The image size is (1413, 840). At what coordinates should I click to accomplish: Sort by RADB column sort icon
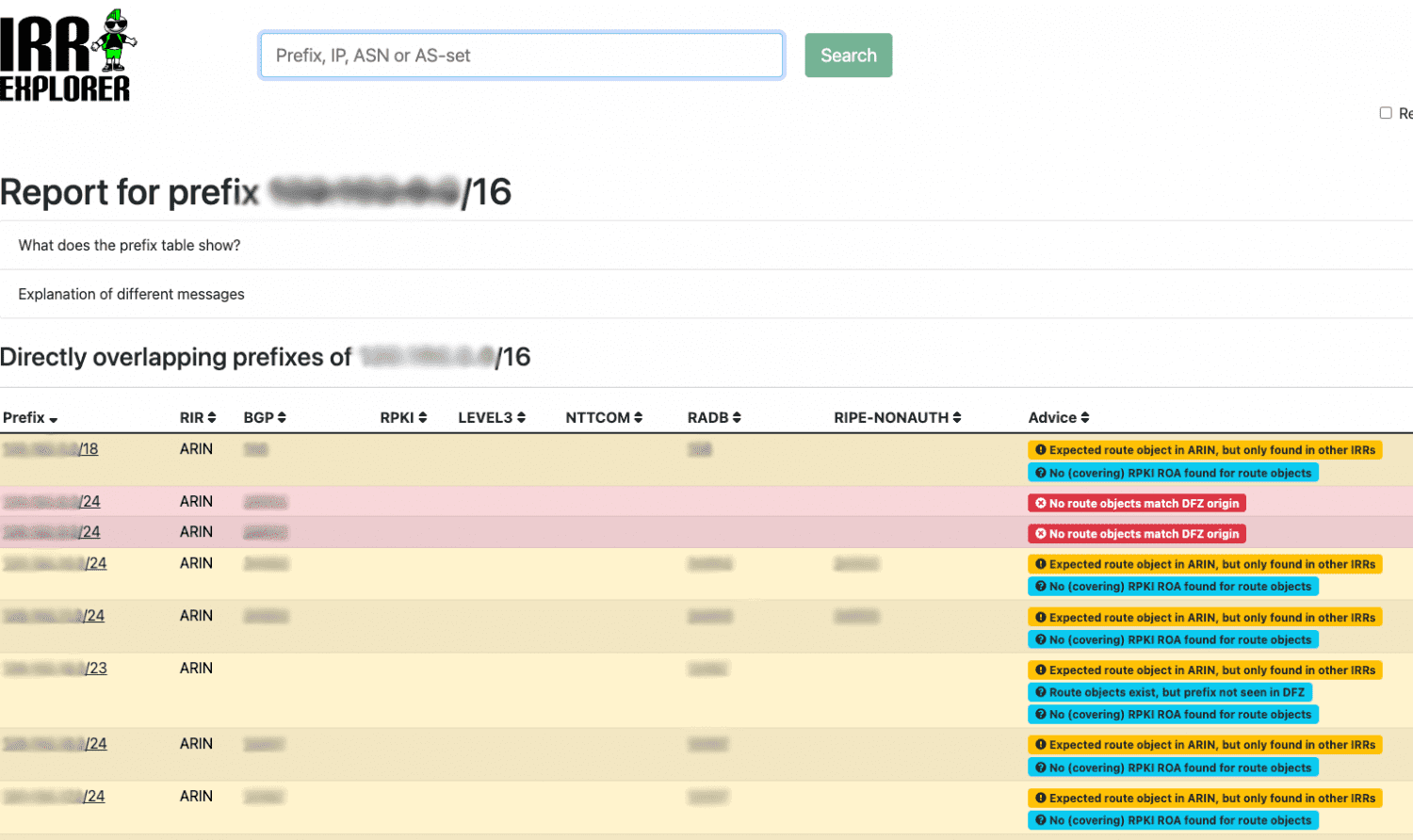(737, 417)
